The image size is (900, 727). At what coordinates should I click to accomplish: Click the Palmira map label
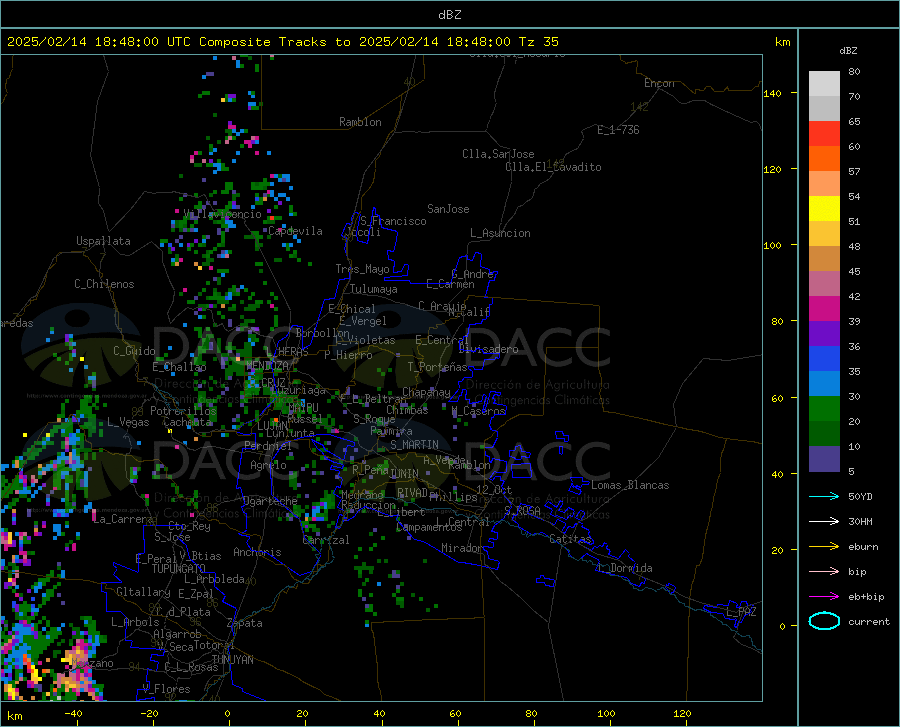[391, 430]
